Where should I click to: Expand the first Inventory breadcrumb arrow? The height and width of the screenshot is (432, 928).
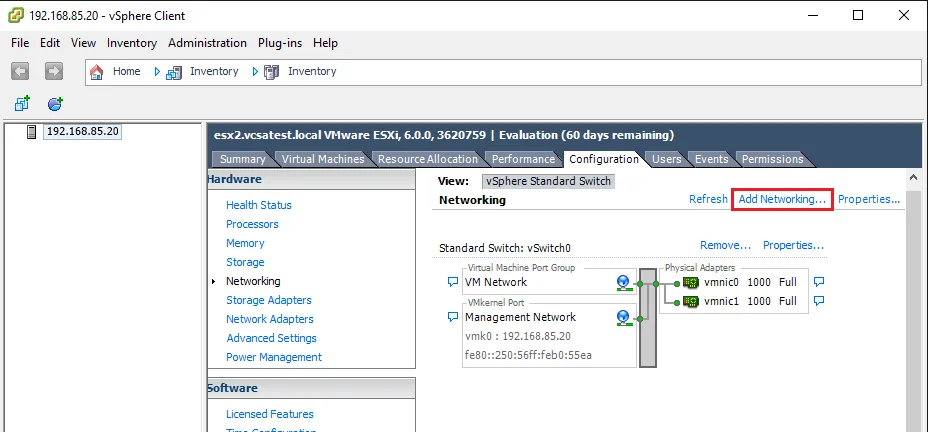157,72
